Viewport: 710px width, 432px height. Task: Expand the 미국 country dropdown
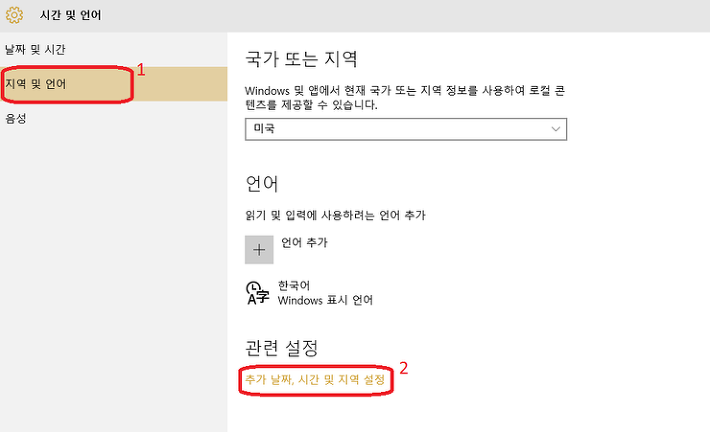406,129
